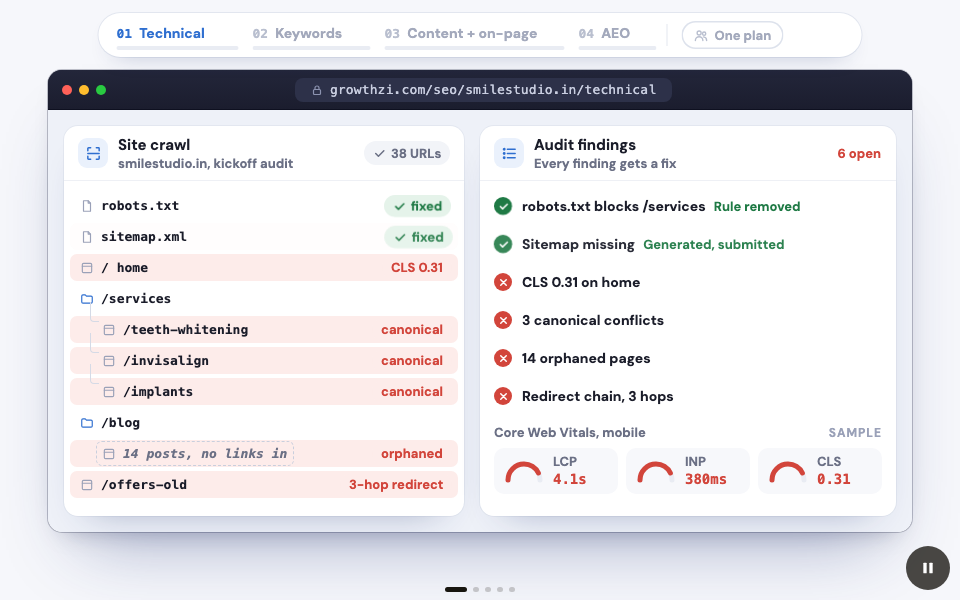Click the page icon beside /teeth-whitening
Image resolution: width=960 pixels, height=600 pixels.
tap(109, 330)
